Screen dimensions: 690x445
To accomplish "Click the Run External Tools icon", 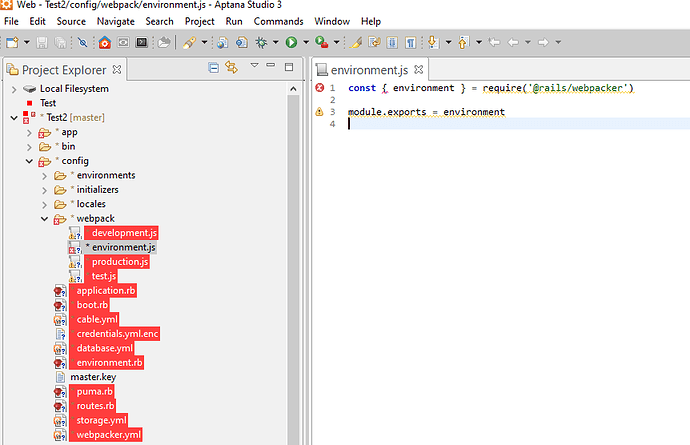I will tap(322, 42).
